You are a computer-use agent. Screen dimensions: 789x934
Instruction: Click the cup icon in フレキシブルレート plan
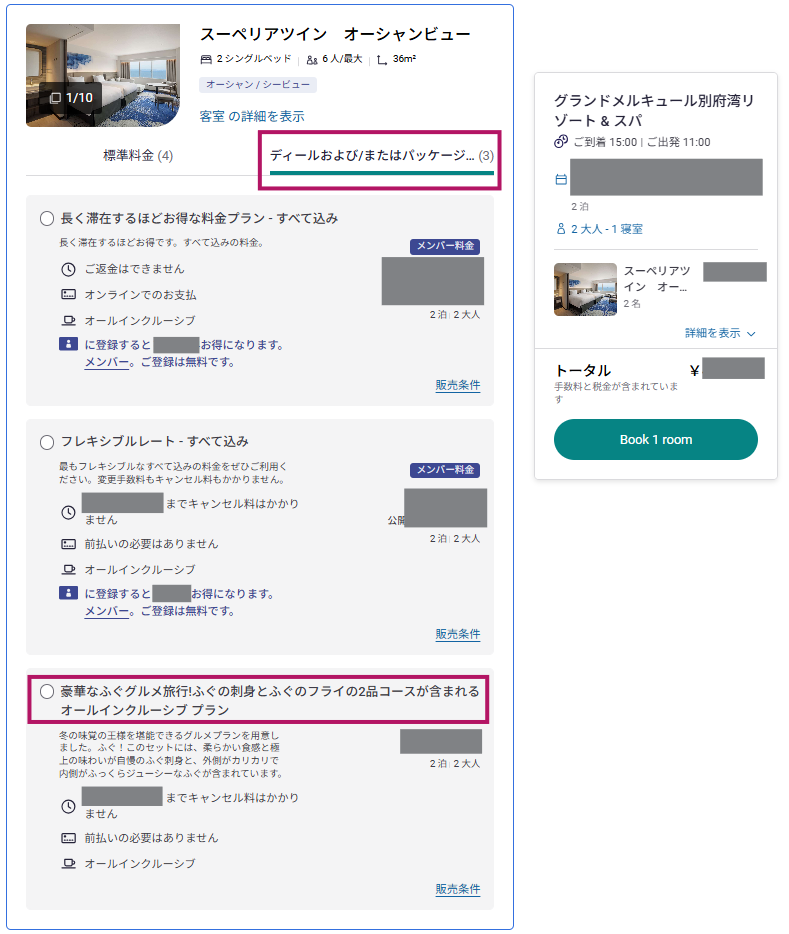[x=68, y=570]
